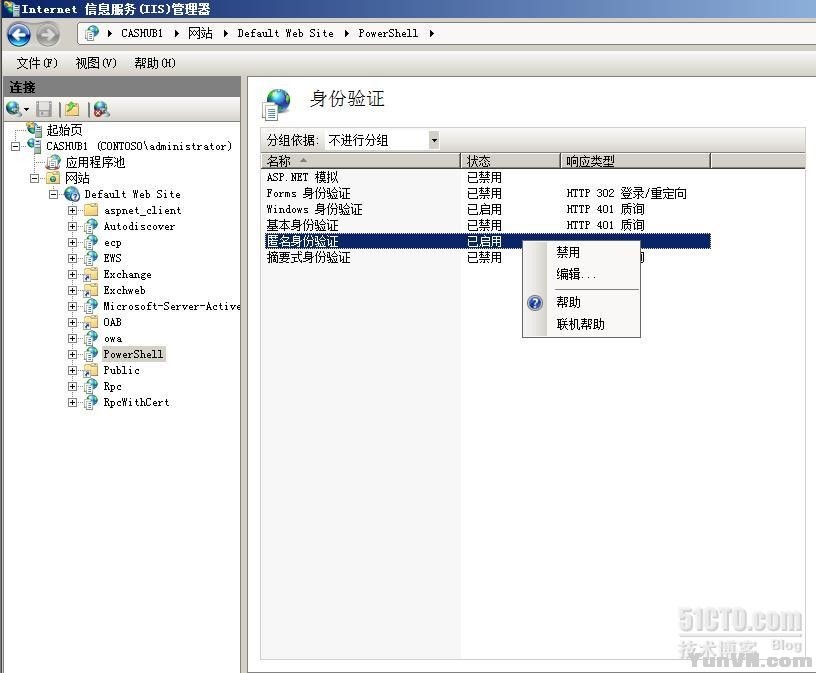Click the Rpc application icon

[91, 386]
